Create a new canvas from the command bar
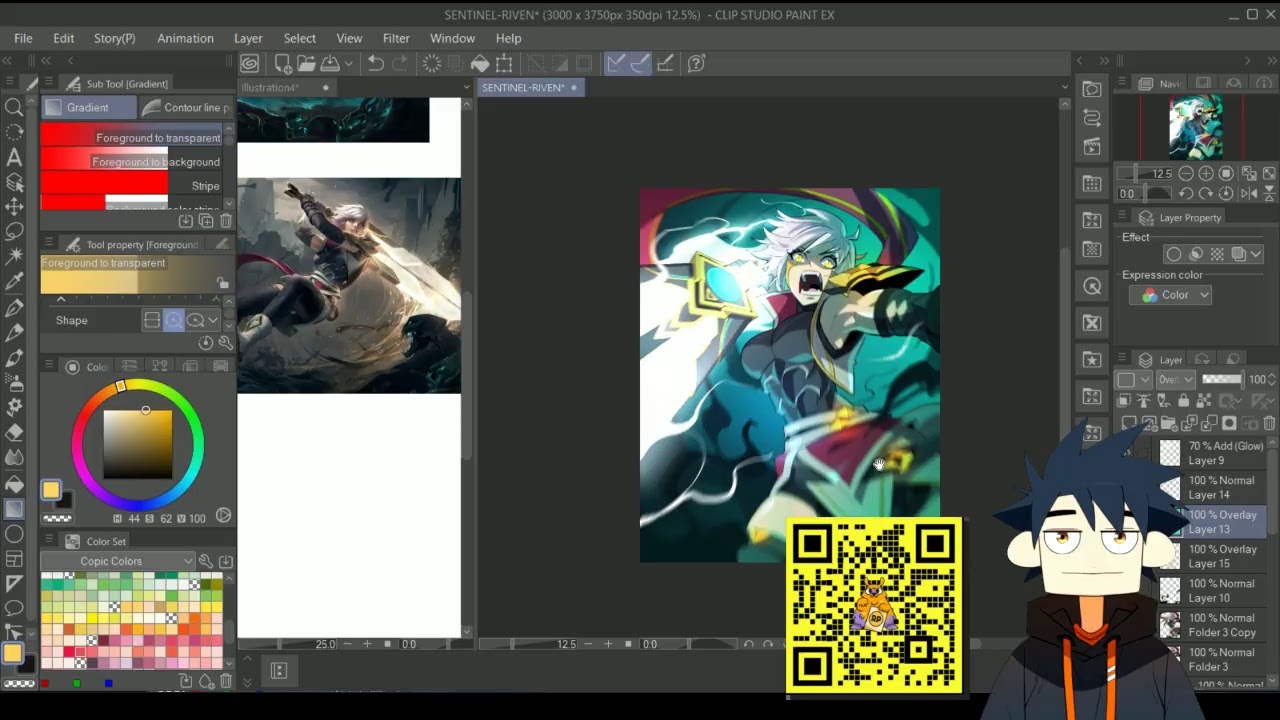The height and width of the screenshot is (720, 1280). [x=283, y=63]
